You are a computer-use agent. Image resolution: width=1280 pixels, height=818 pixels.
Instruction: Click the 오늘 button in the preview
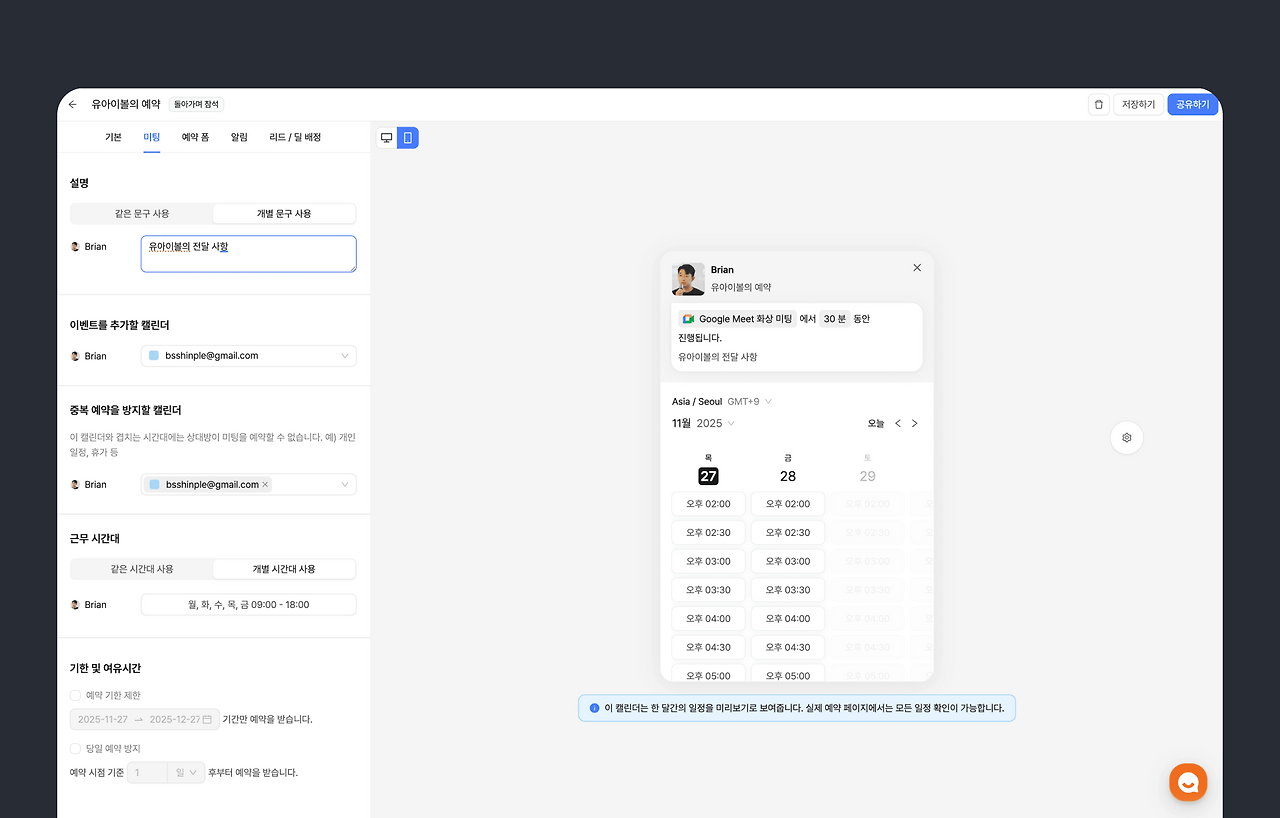[876, 423]
